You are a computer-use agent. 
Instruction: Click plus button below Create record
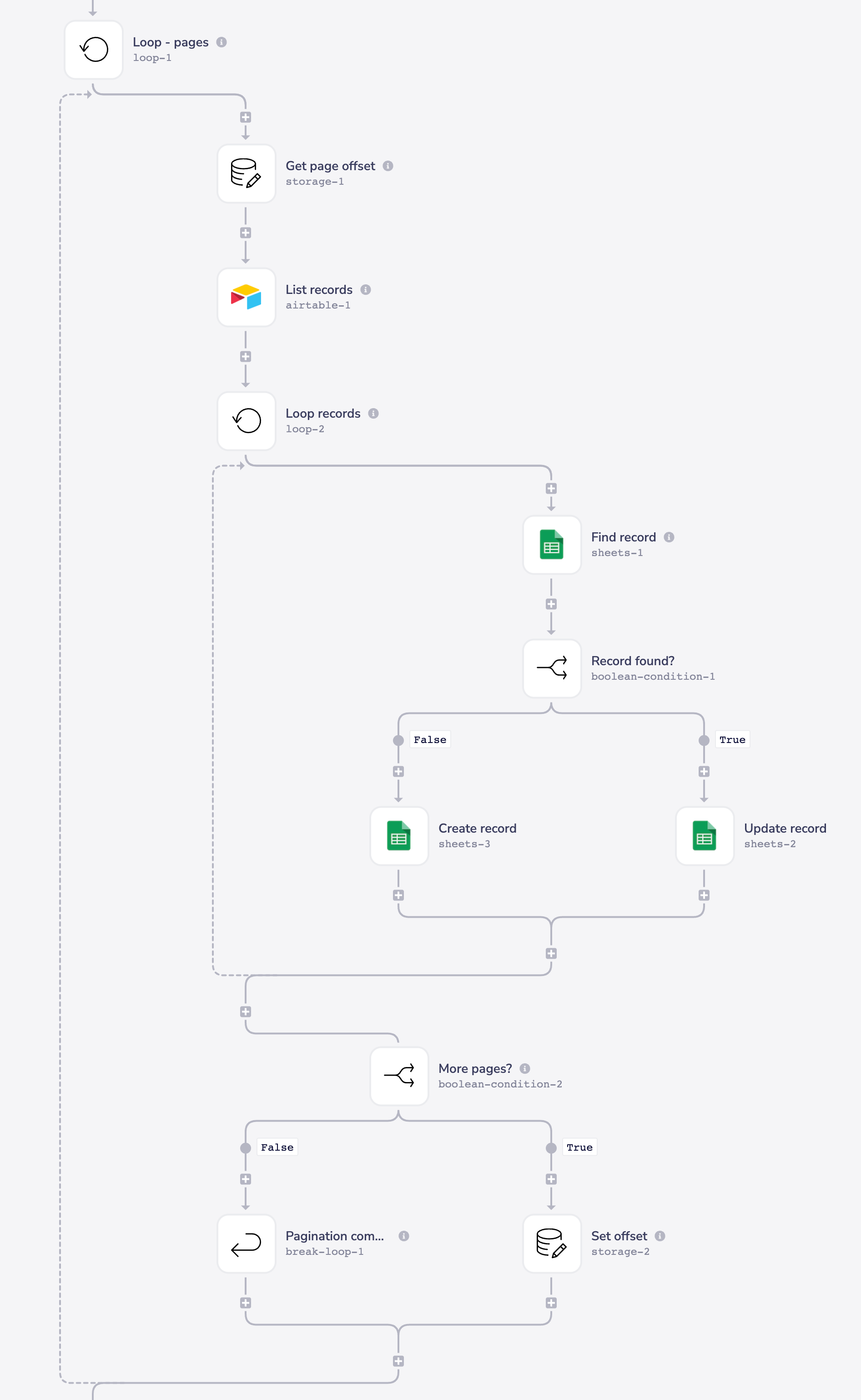[398, 894]
